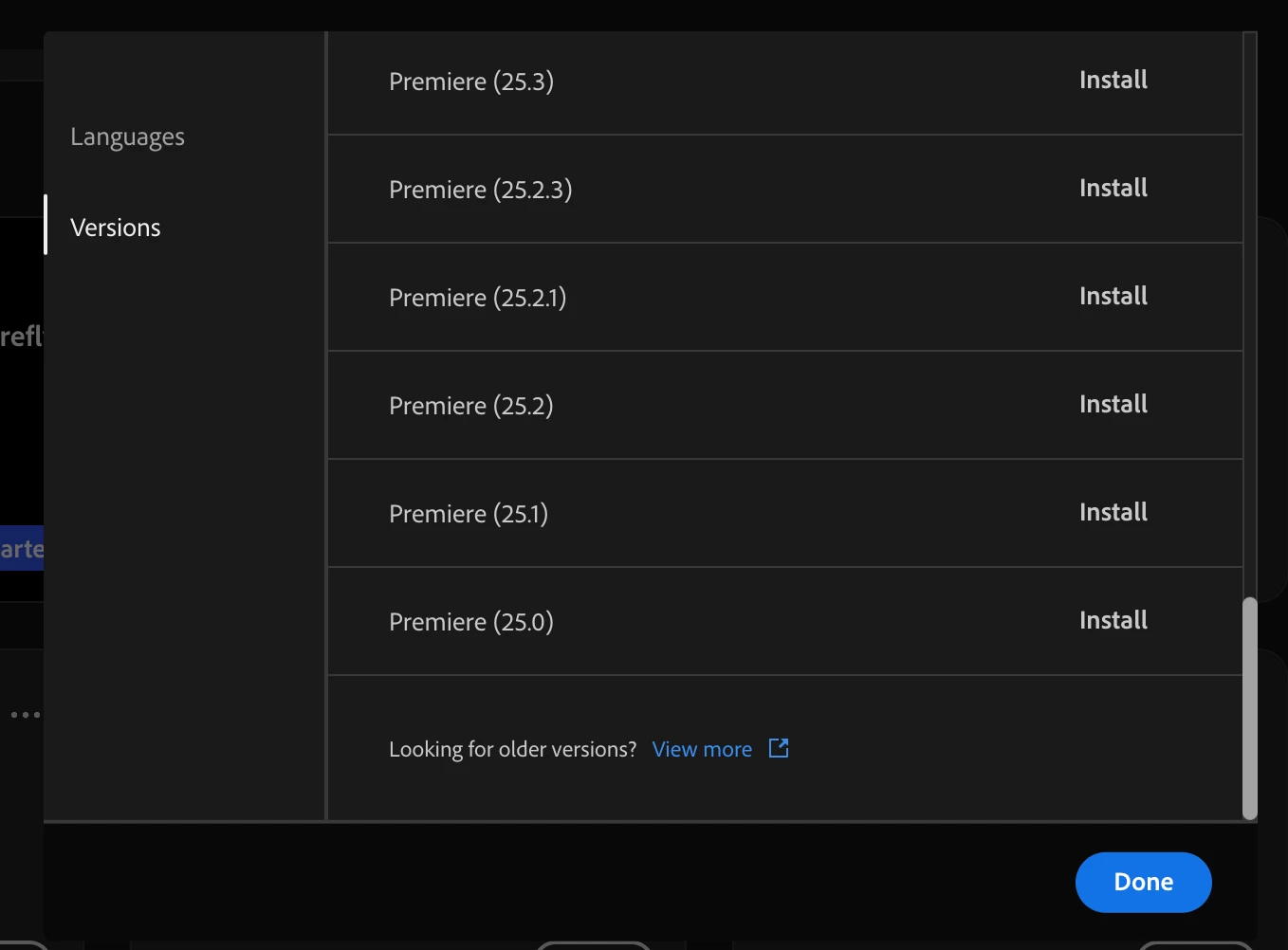
Task: Follow the View more older versions link
Action: (x=702, y=749)
